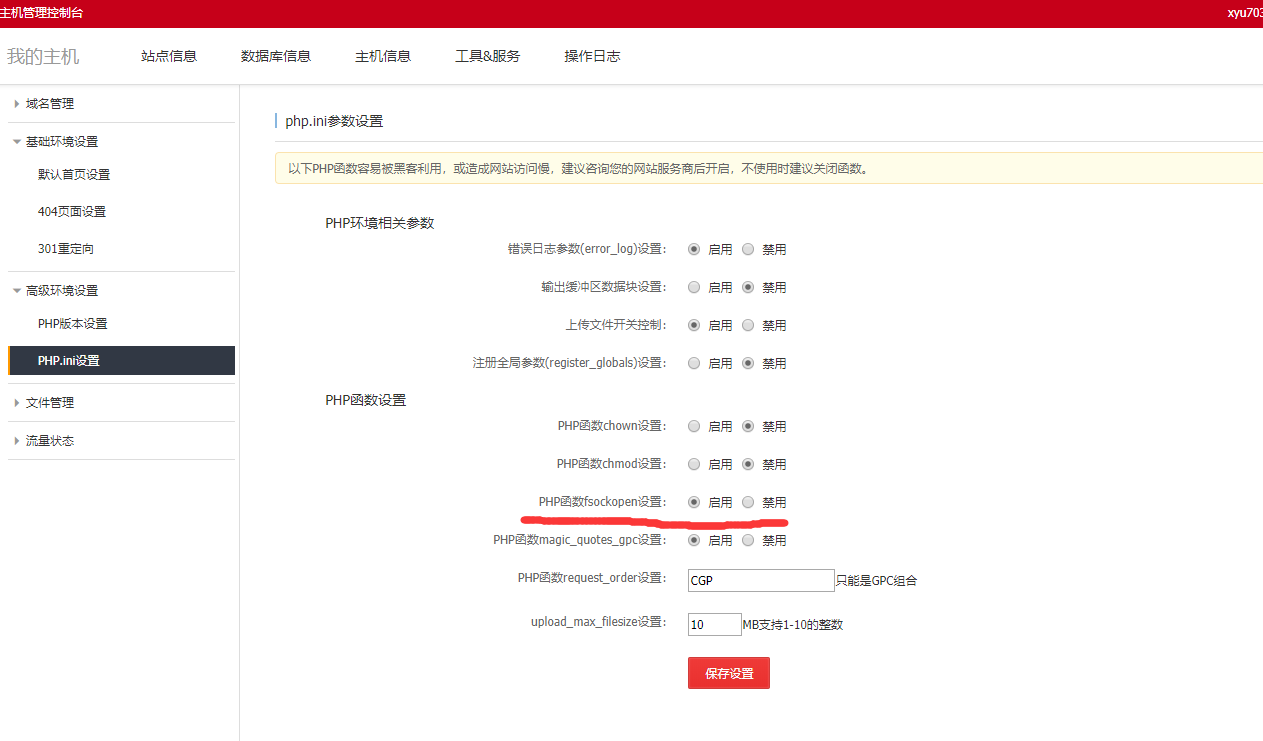The height and width of the screenshot is (741, 1263).
Task: Enable the PHP函数chown setting
Action: [694, 426]
